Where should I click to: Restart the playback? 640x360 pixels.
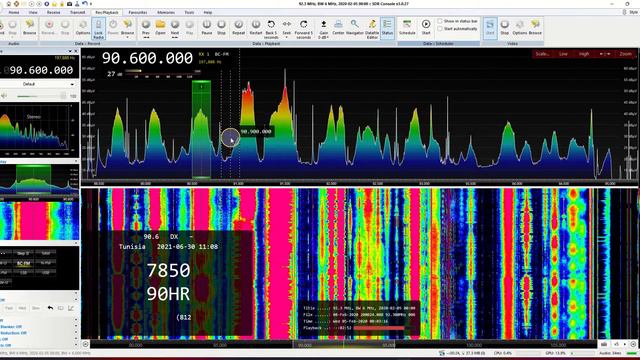click(256, 27)
